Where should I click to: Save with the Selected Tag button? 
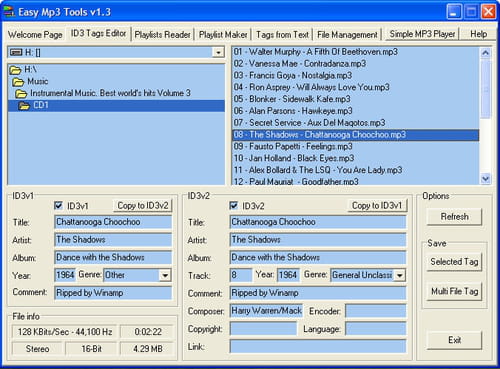[x=454, y=262]
